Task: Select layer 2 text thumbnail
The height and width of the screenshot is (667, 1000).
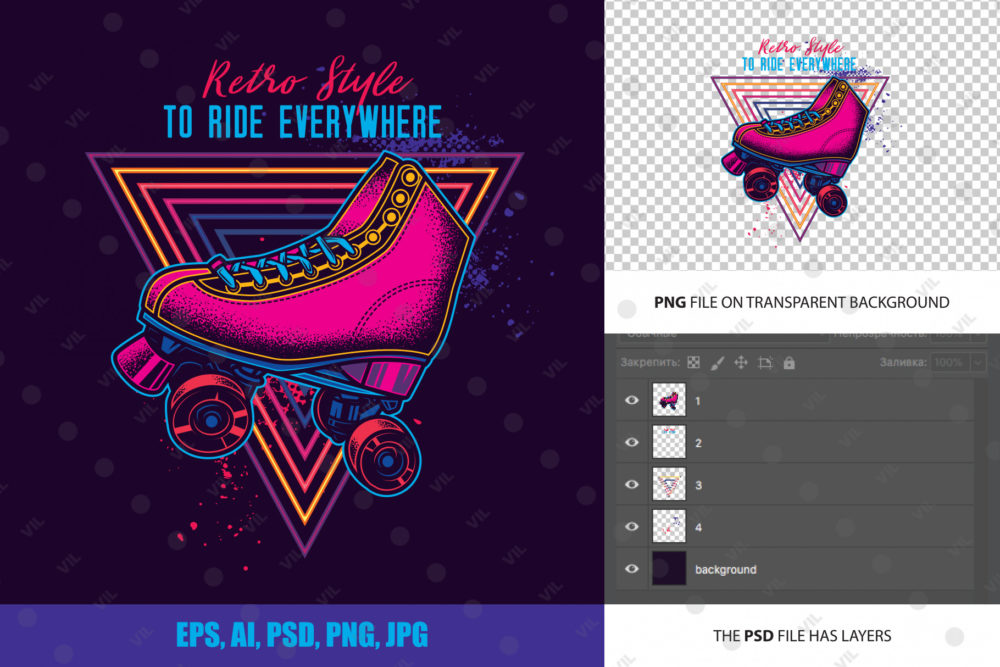Action: click(669, 442)
